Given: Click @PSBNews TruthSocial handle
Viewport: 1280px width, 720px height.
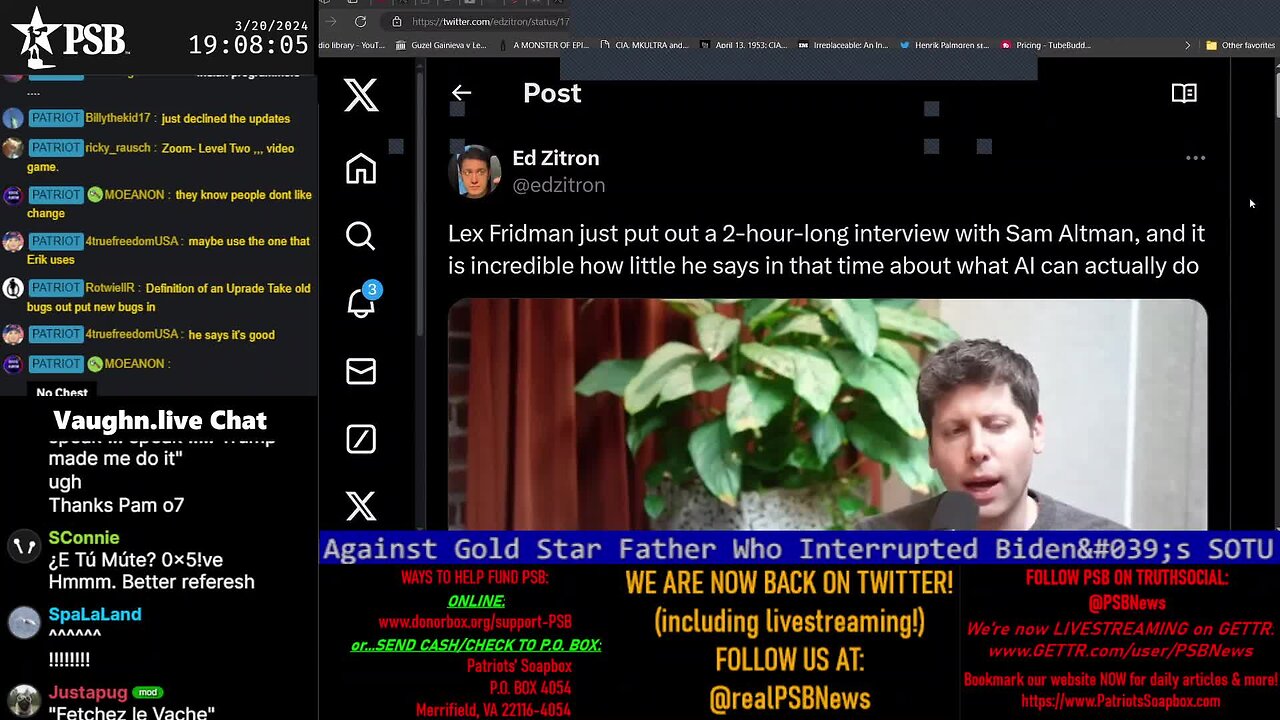Looking at the screenshot, I should [x=1127, y=603].
